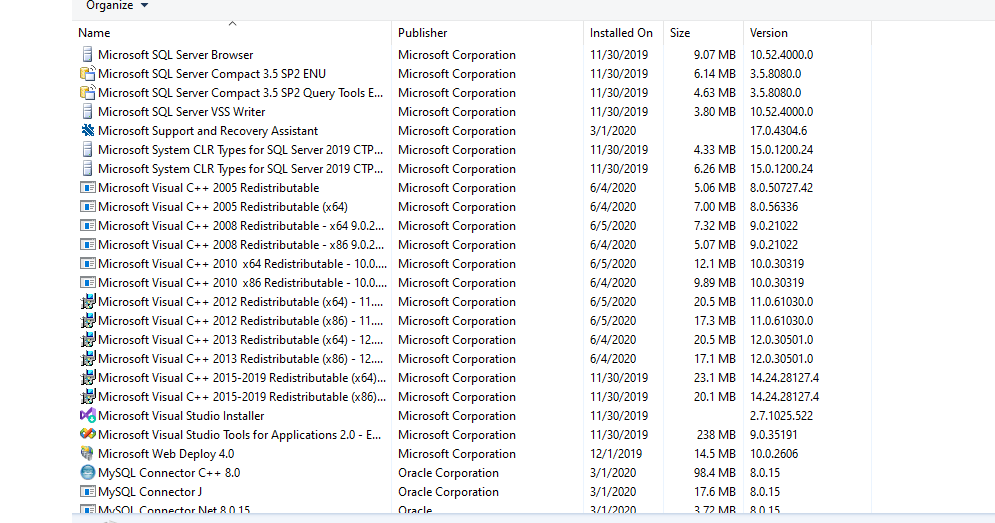995x523 pixels.
Task: Sort by the Name column header
Action: point(94,33)
